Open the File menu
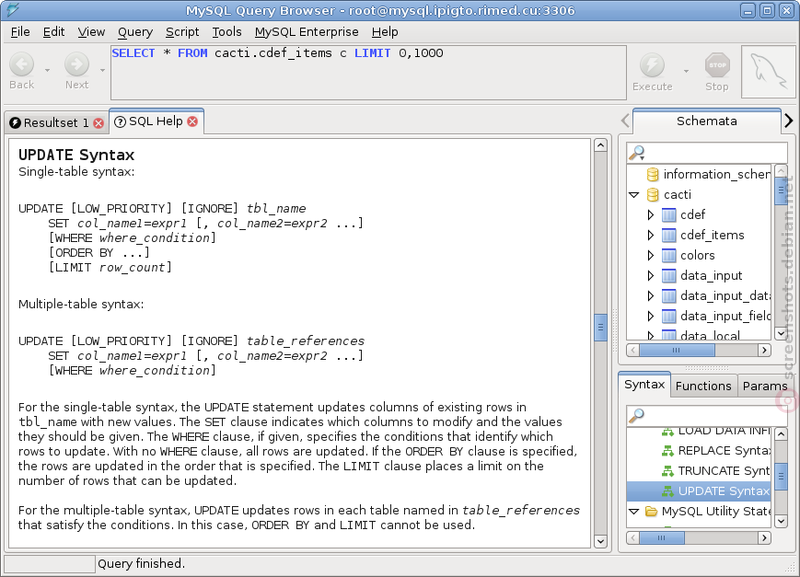Screen dimensions: 800x577 (x=20, y=32)
